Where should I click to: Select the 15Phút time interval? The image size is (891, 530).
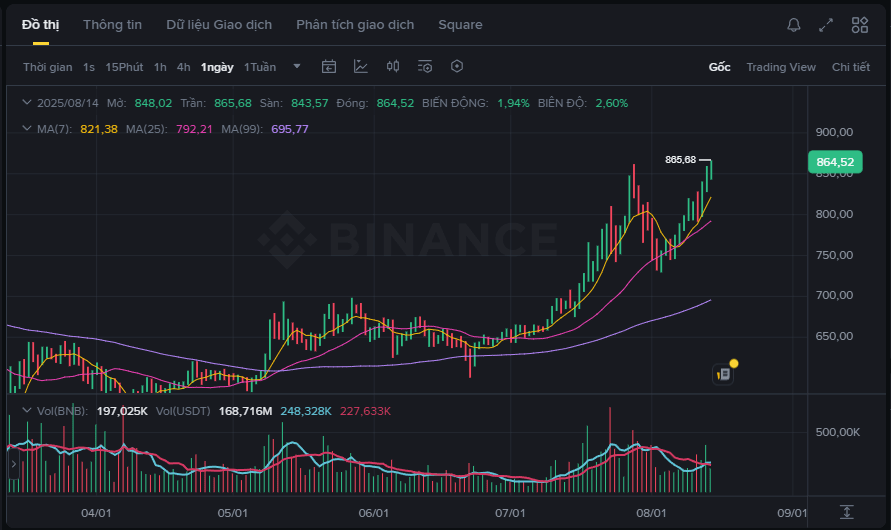coord(124,67)
